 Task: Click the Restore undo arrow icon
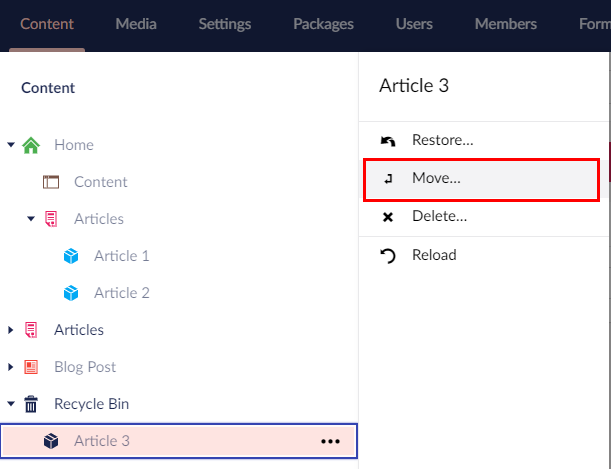388,141
